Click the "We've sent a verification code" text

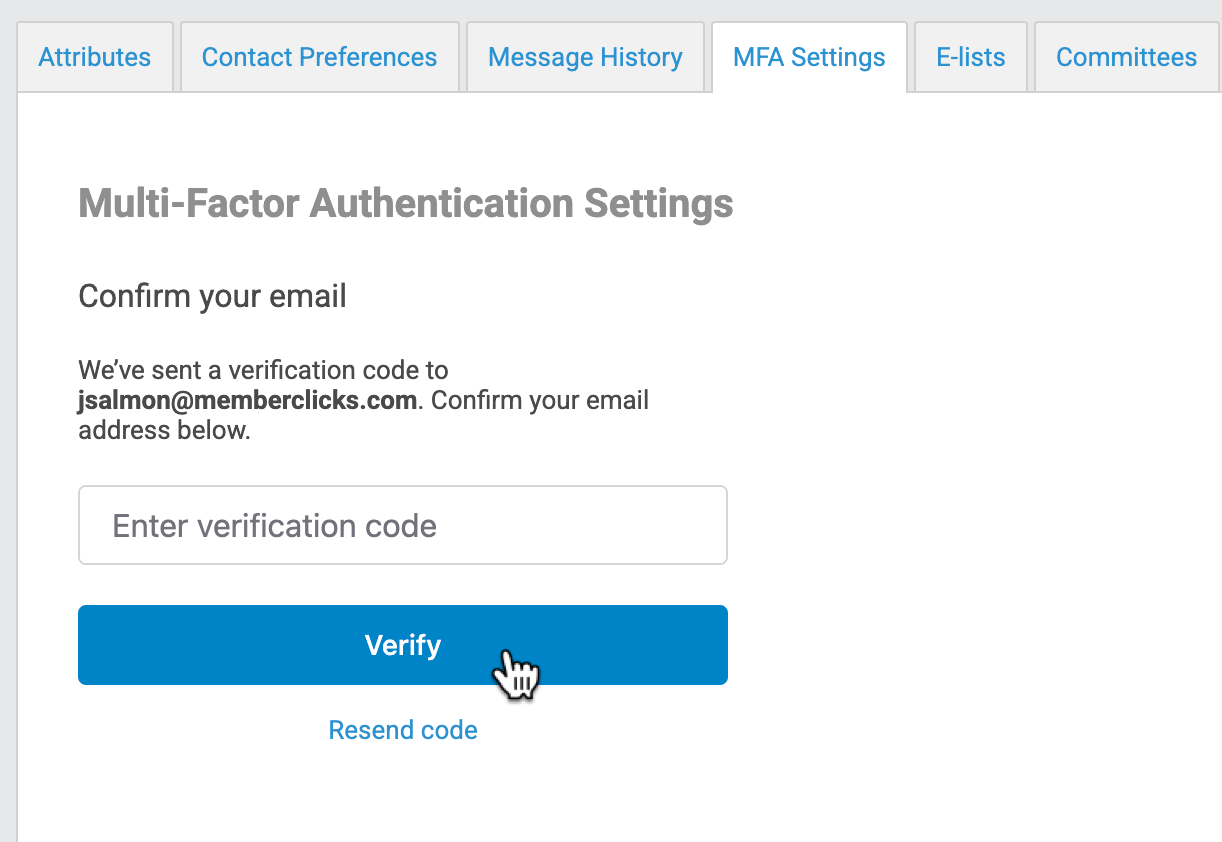click(x=263, y=370)
